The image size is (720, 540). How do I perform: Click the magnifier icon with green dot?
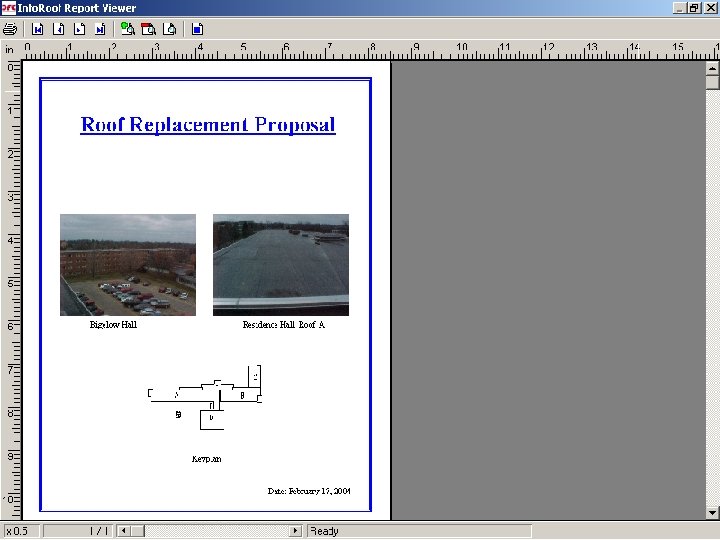coord(127,29)
